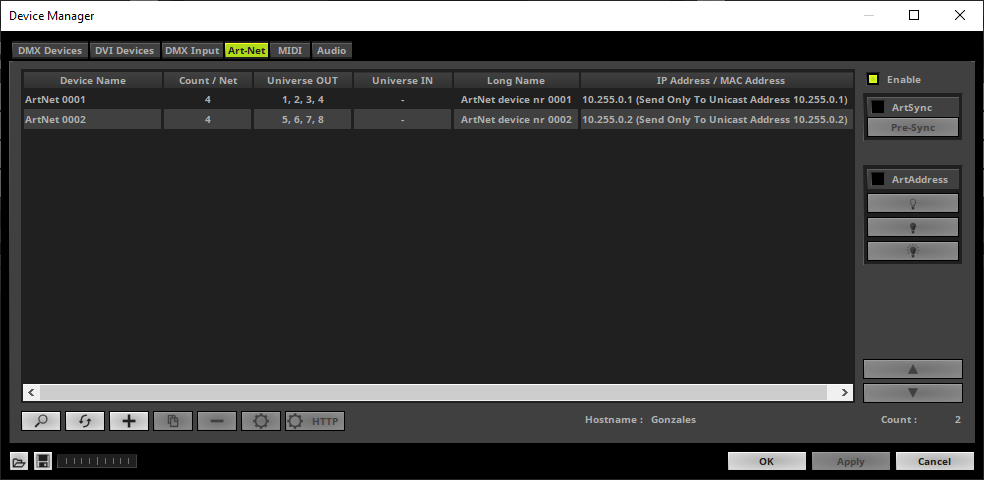Click the horizontal scrollbar right arrow
The height and width of the screenshot is (480, 984).
845,392
